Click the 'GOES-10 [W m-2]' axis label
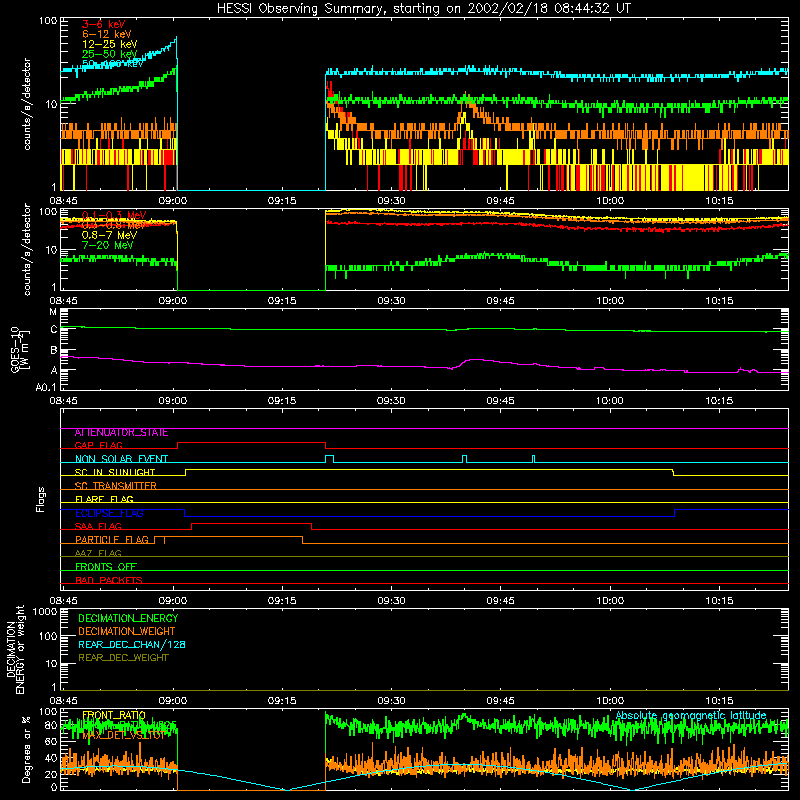 (20, 349)
